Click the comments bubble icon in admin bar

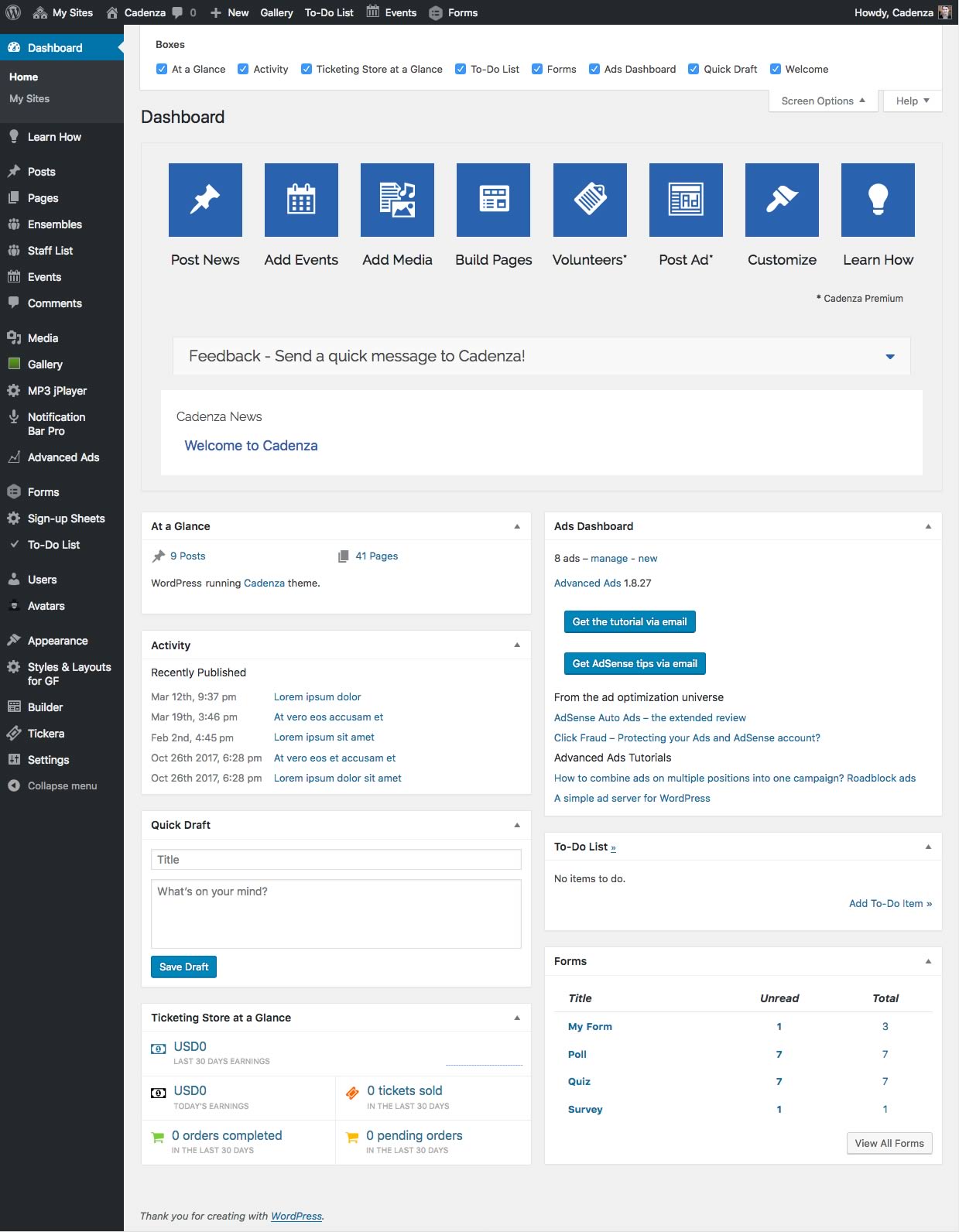pos(178,12)
